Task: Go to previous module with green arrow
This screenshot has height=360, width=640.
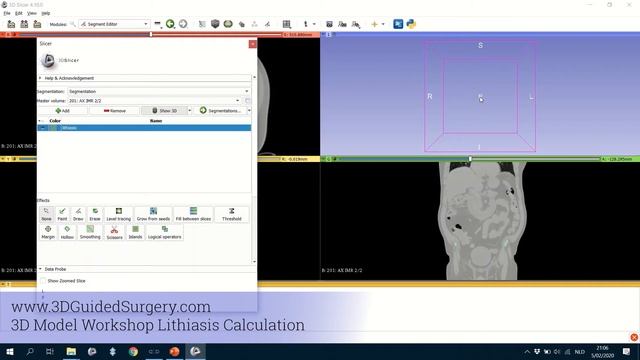Action: pos(170,24)
